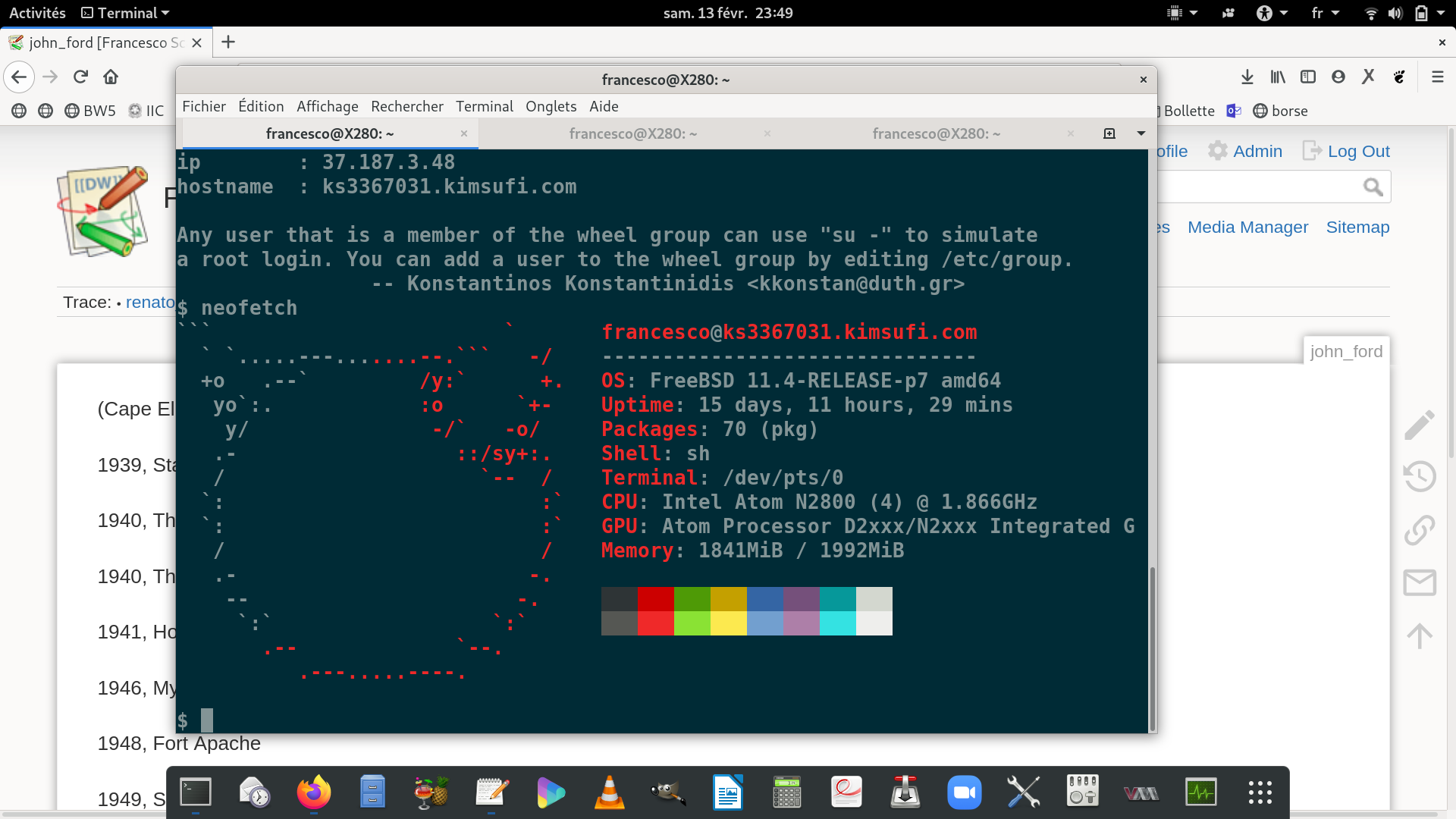Open the Onglets menu in terminal

tap(551, 106)
